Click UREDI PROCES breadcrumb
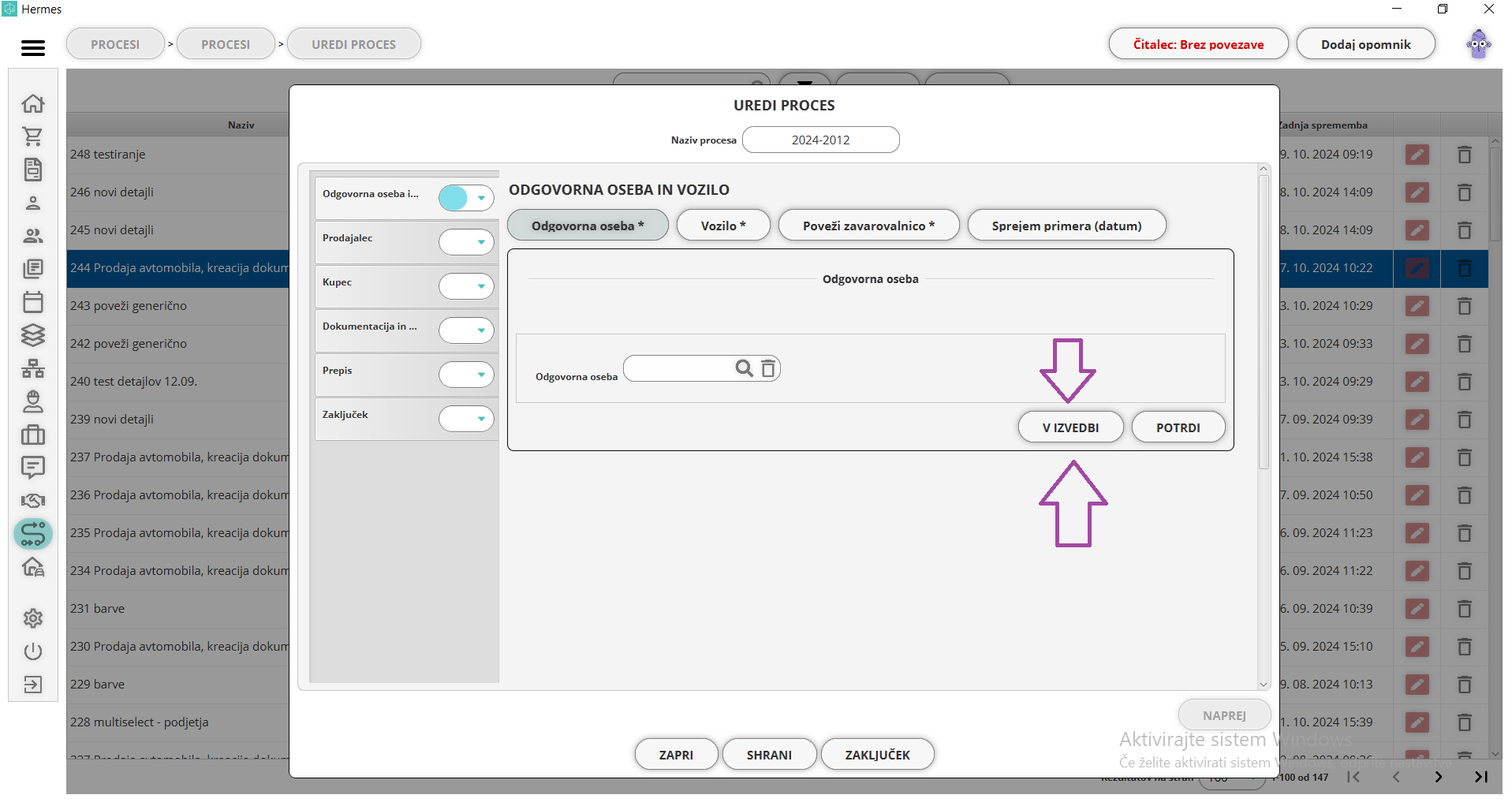Screen dimensions: 1512x806 point(353,44)
